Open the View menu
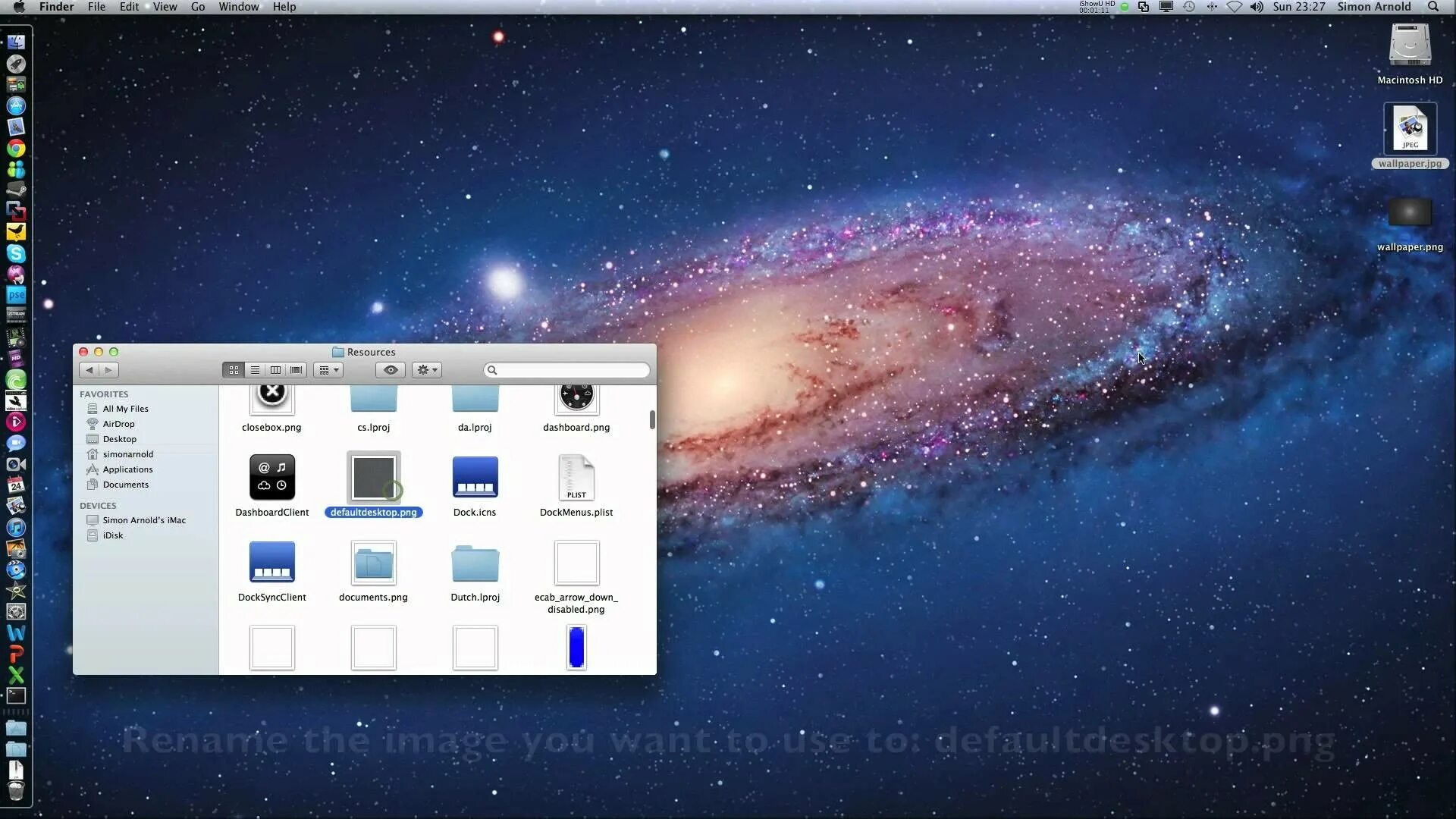The width and height of the screenshot is (1456, 819). tap(165, 7)
